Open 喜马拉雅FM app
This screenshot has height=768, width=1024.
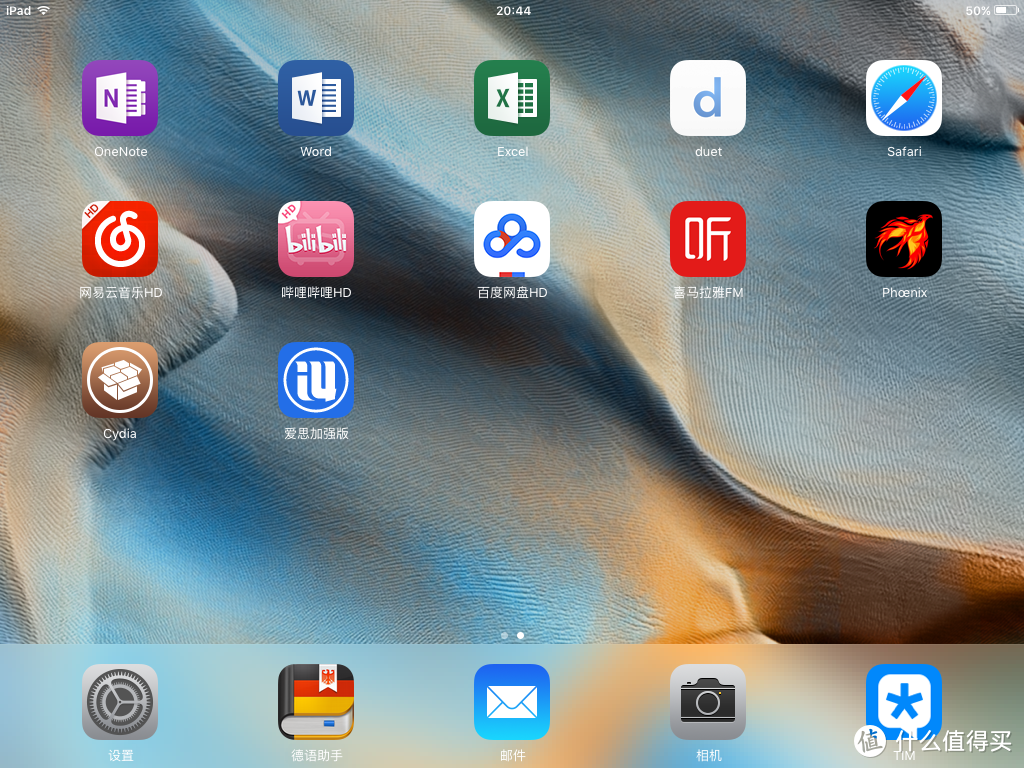pyautogui.click(x=708, y=239)
